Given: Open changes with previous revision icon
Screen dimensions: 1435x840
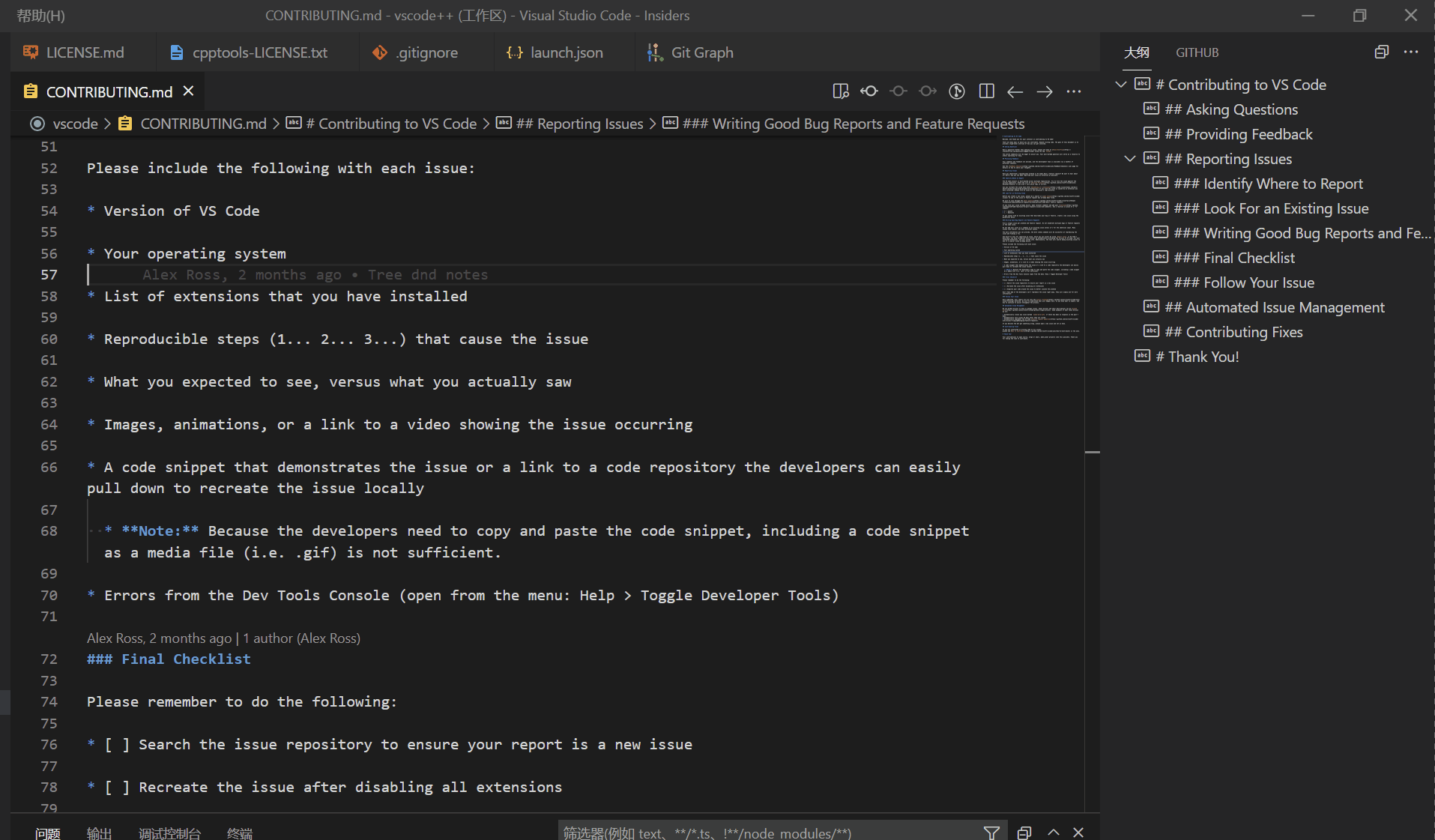Looking at the screenshot, I should coord(869,91).
